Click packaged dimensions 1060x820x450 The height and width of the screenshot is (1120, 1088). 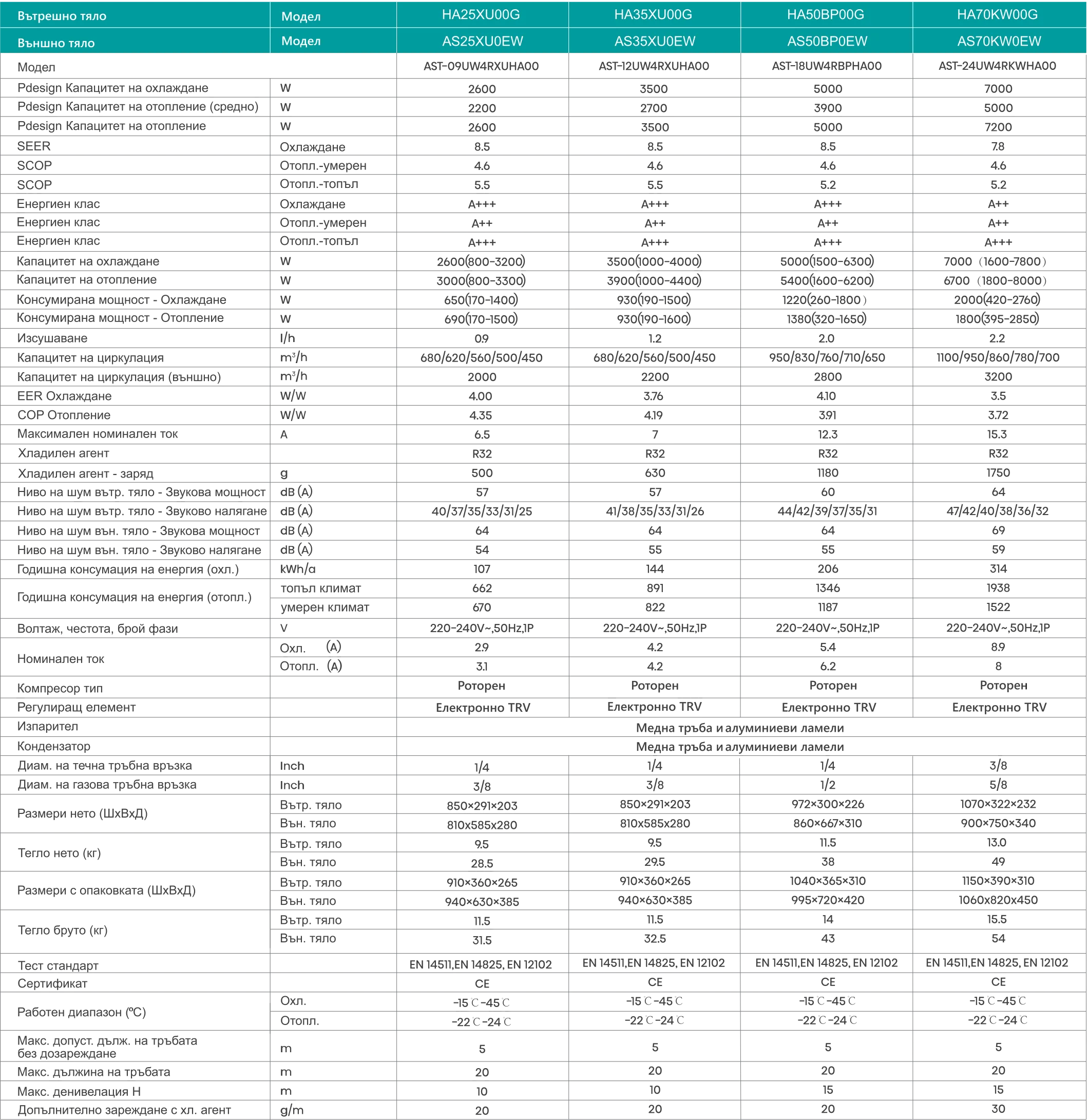click(998, 900)
